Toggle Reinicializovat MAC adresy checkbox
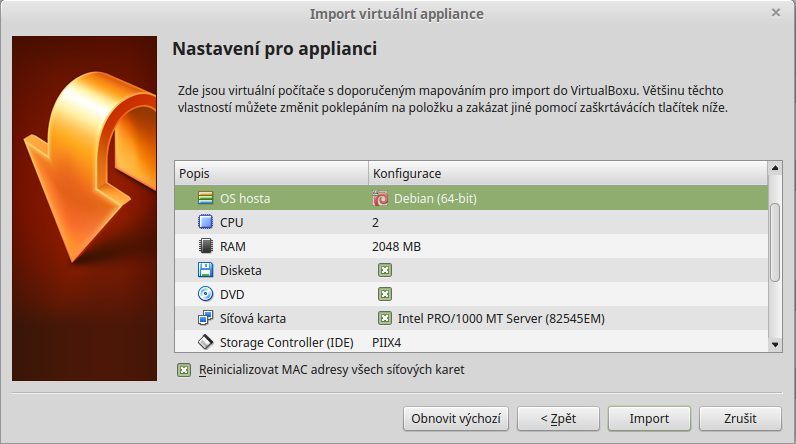Image resolution: width=796 pixels, height=444 pixels. pyautogui.click(x=184, y=370)
